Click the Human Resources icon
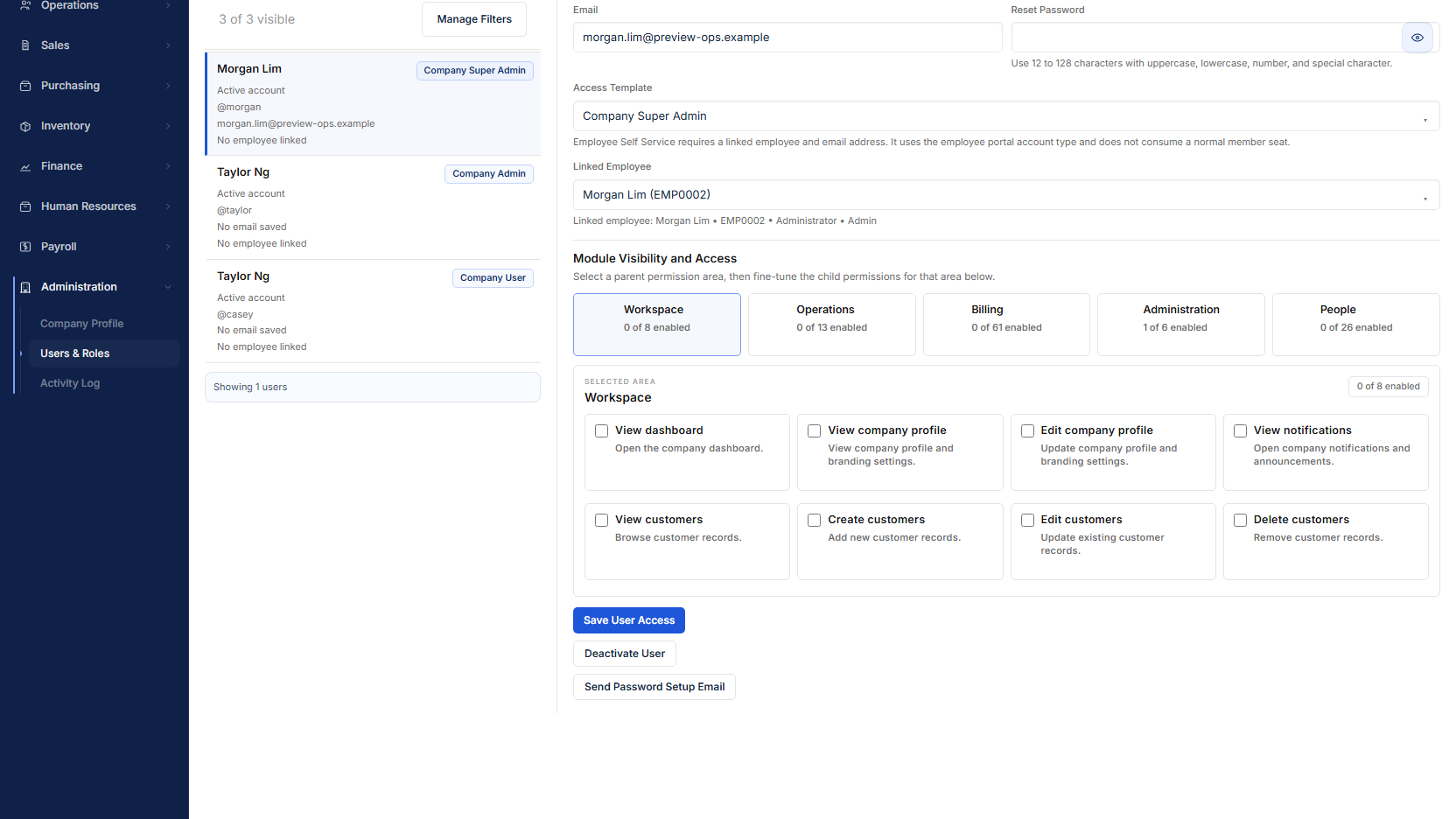Screen dimensions: 1456x819 pos(25,206)
